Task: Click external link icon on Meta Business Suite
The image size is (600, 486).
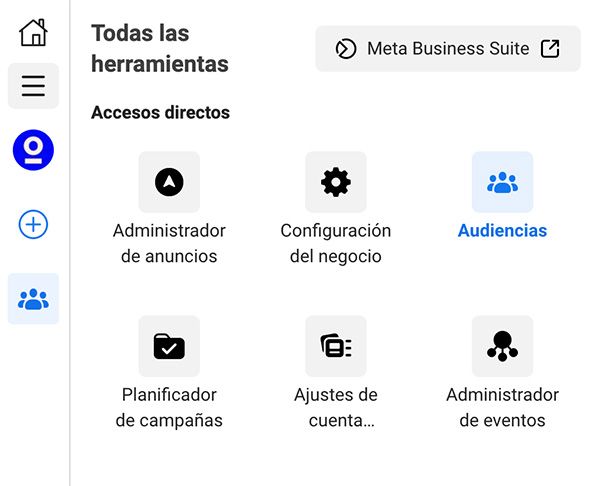Action: pos(550,49)
